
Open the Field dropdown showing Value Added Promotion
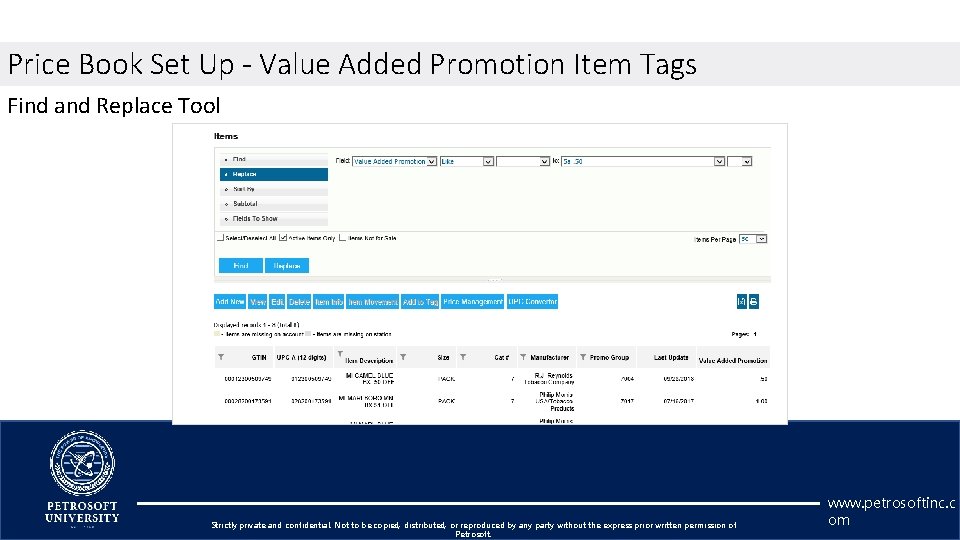pos(394,162)
